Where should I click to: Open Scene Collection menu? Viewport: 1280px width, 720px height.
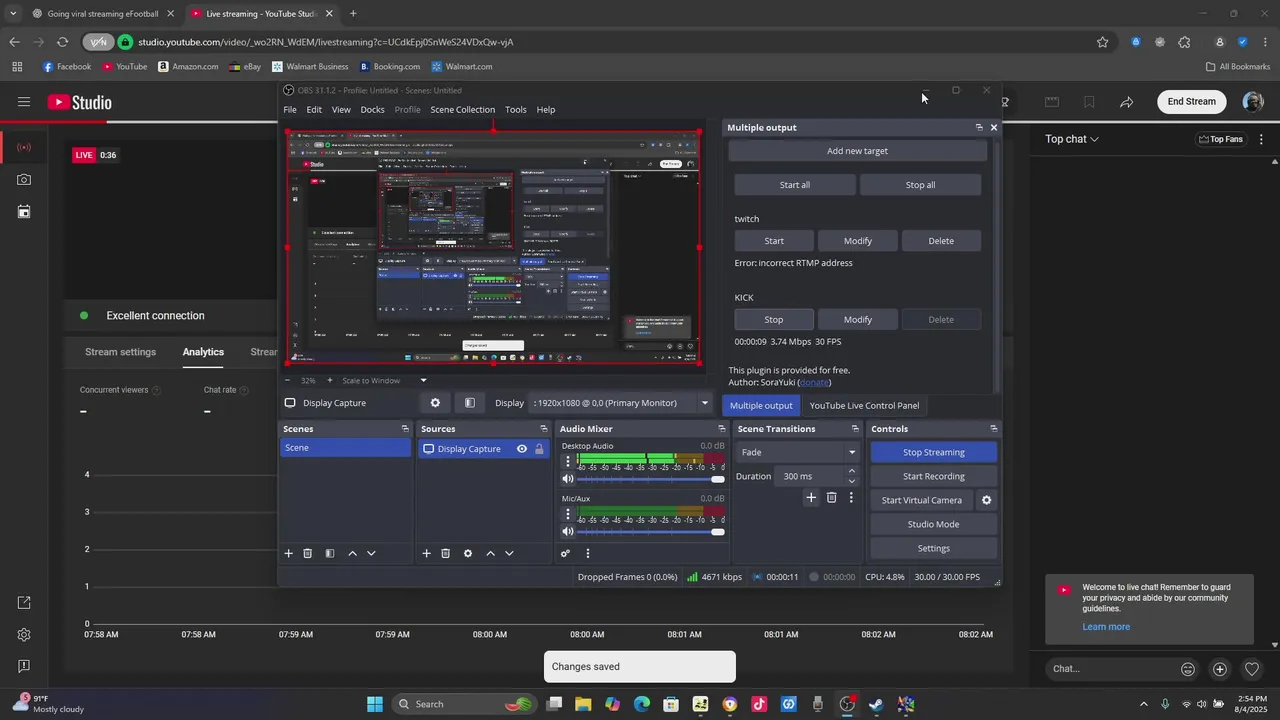[462, 110]
